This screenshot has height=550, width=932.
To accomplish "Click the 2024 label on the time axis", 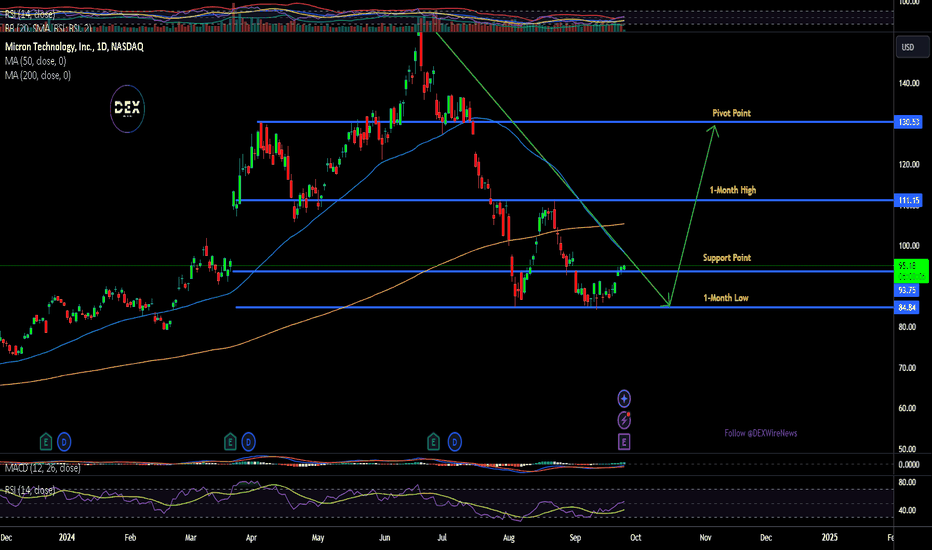I will pos(67,538).
